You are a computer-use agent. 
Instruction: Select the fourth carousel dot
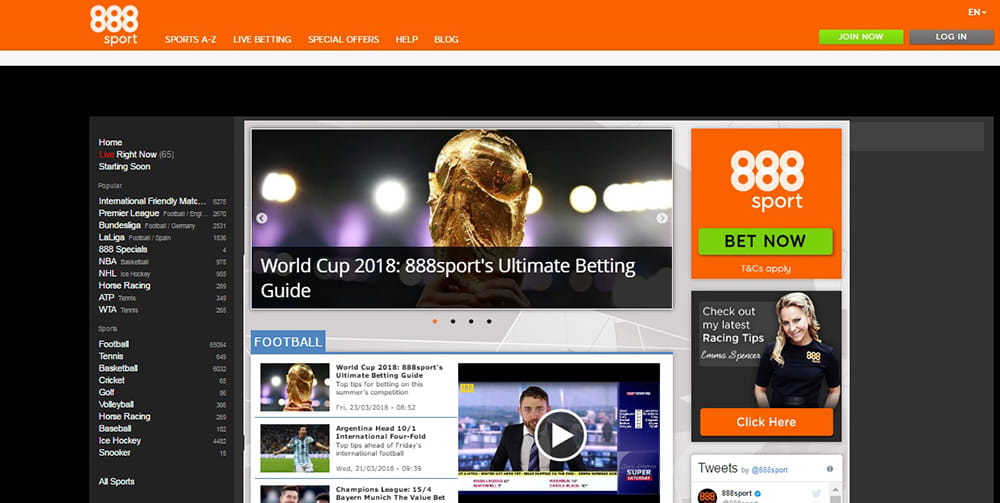click(489, 321)
